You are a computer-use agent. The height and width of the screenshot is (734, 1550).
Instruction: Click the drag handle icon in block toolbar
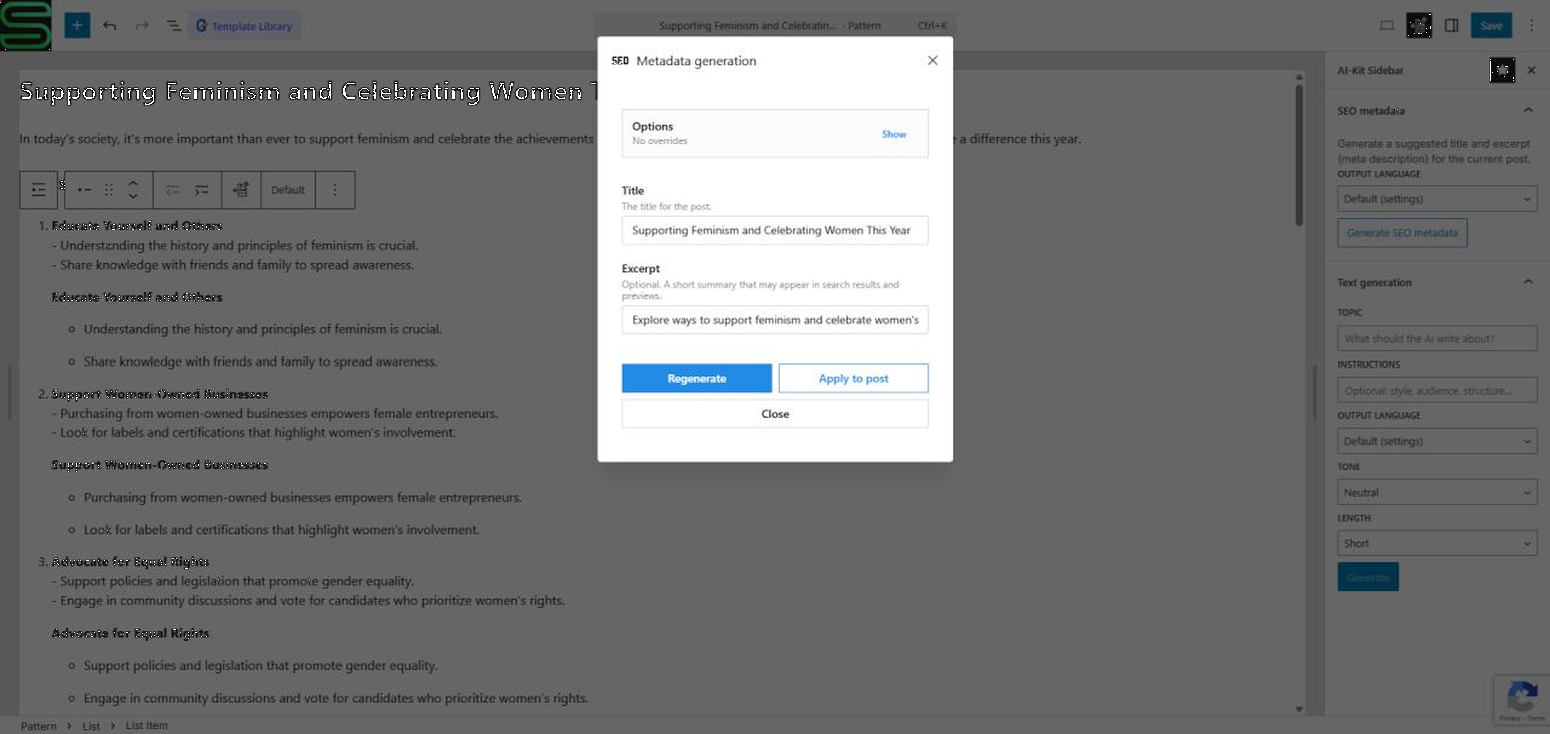coord(109,190)
